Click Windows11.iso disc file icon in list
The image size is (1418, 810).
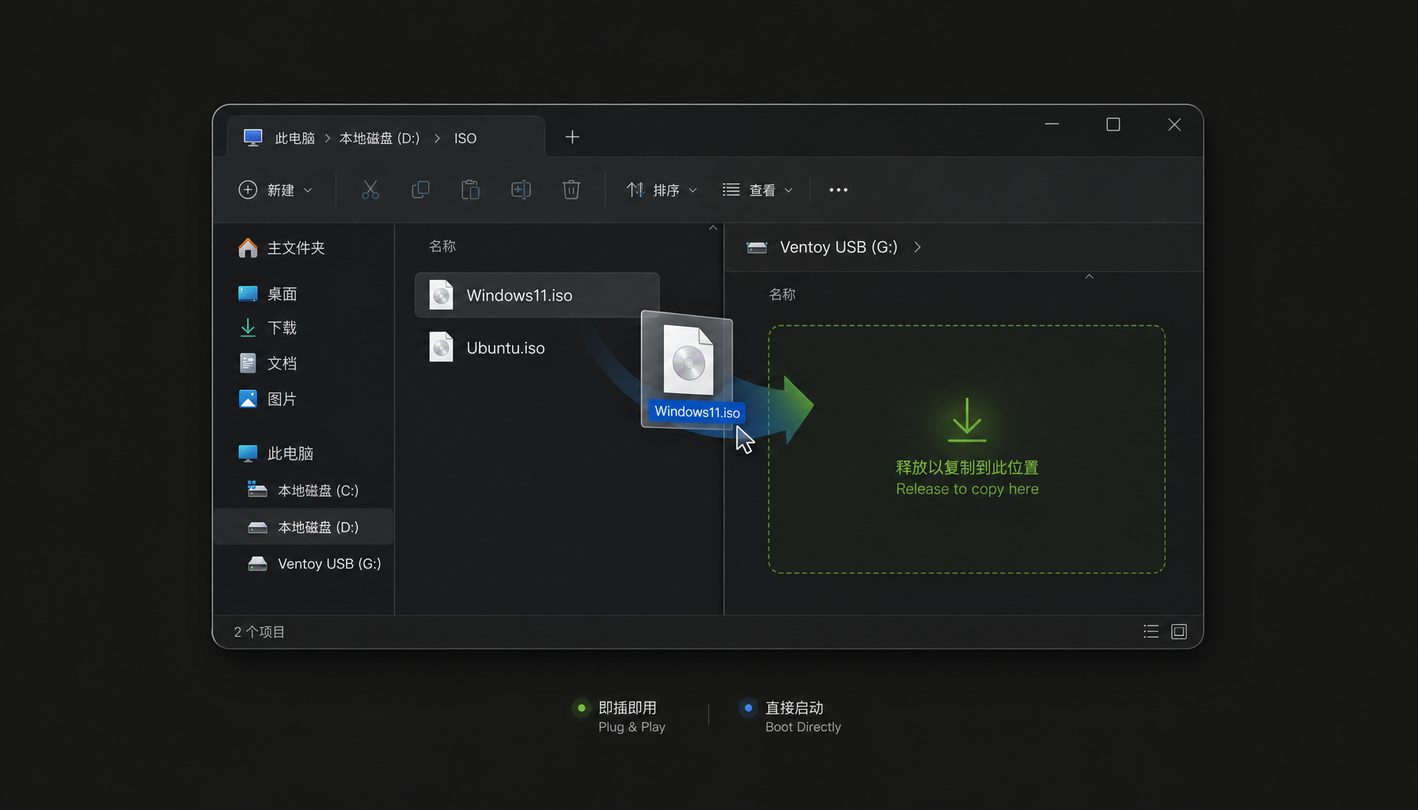pos(441,294)
